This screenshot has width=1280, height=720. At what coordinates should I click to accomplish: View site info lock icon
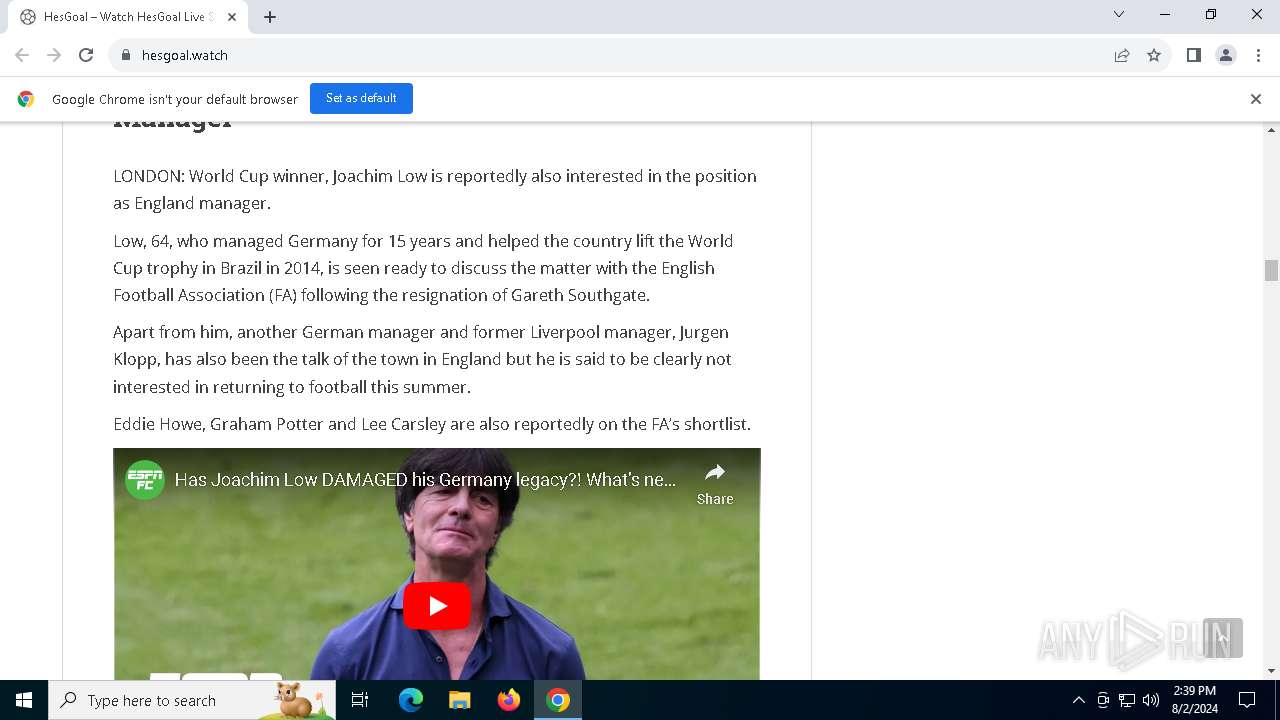click(126, 55)
